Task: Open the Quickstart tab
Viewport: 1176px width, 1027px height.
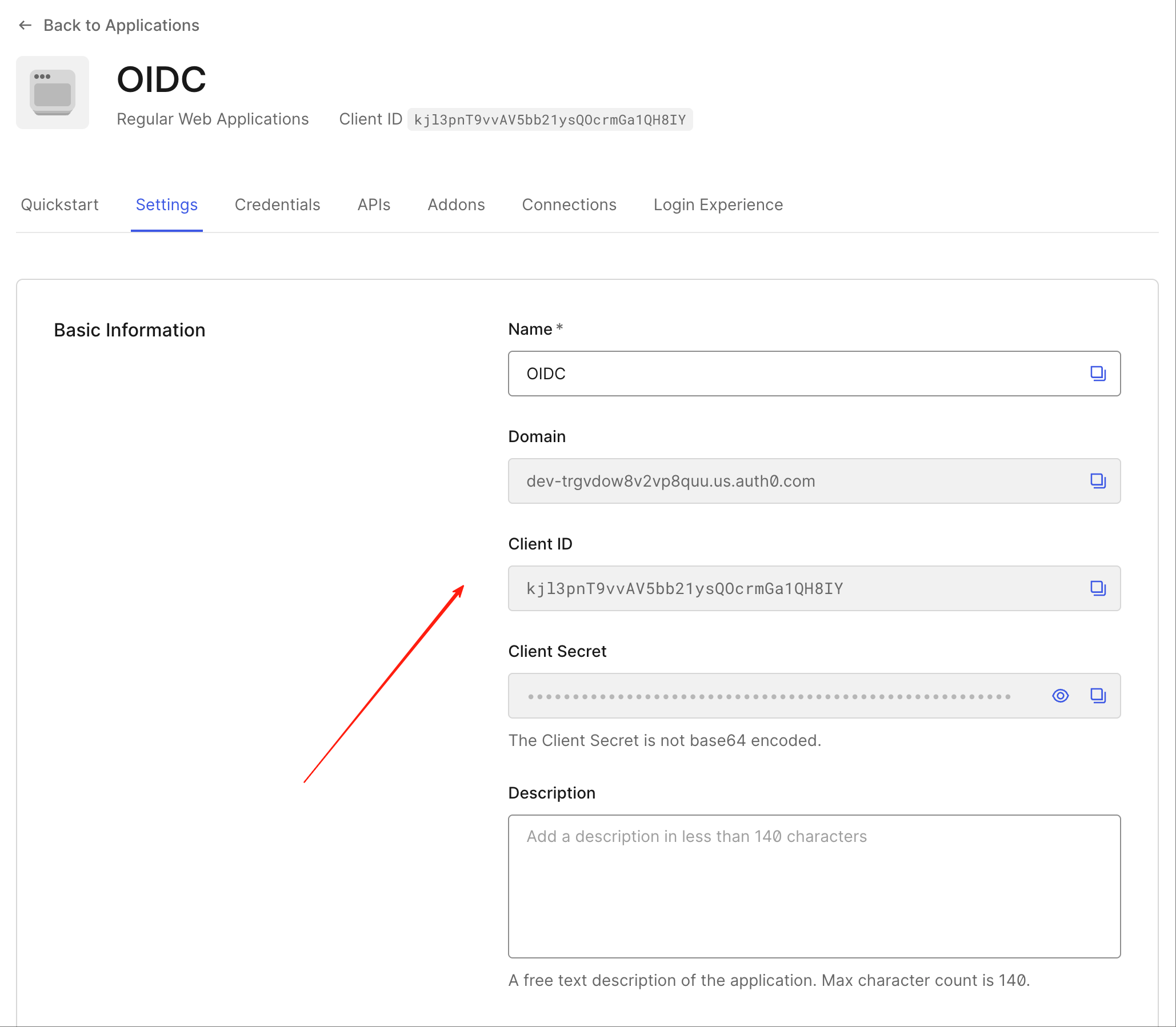Action: (x=59, y=204)
